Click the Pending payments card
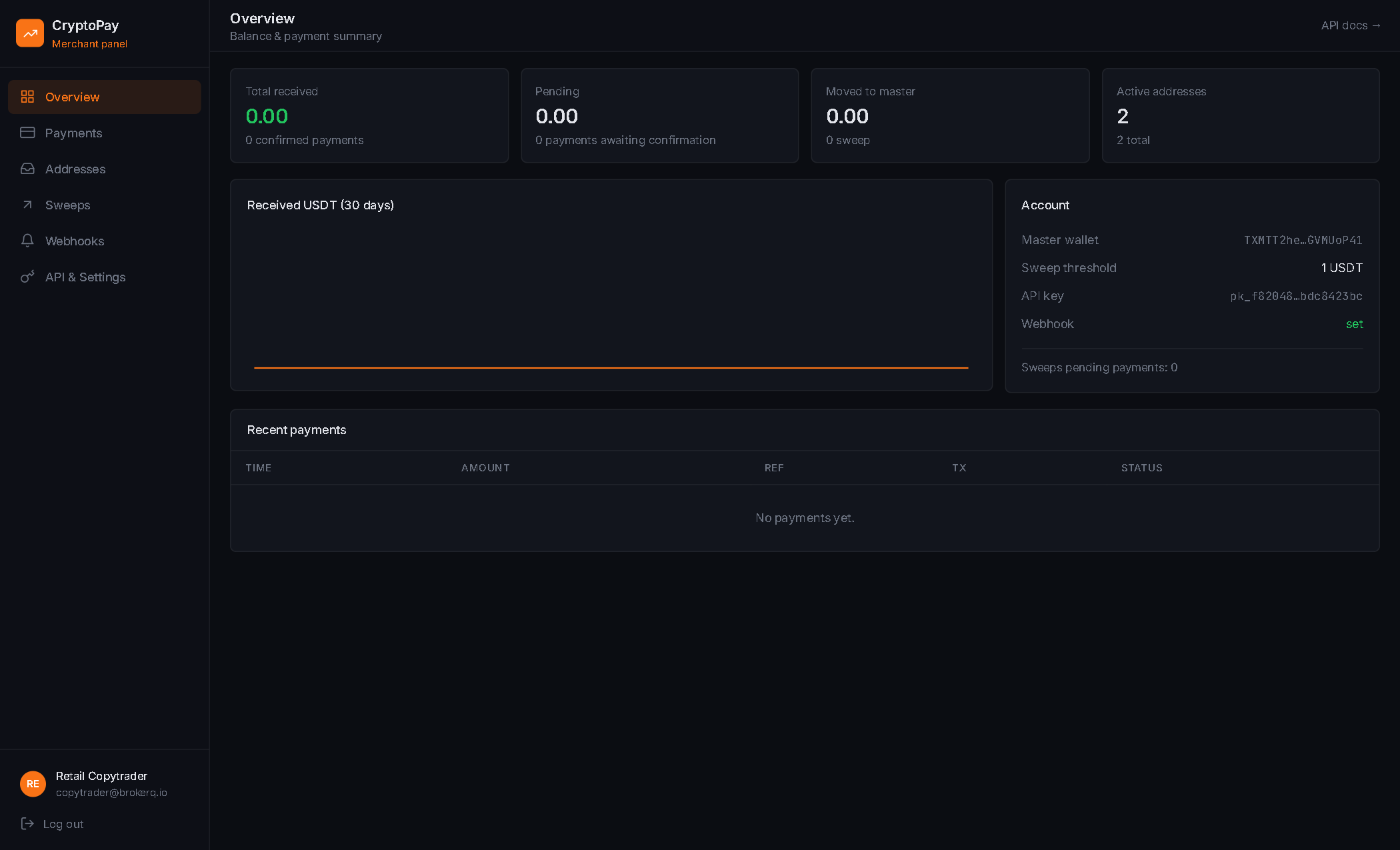 [x=660, y=115]
